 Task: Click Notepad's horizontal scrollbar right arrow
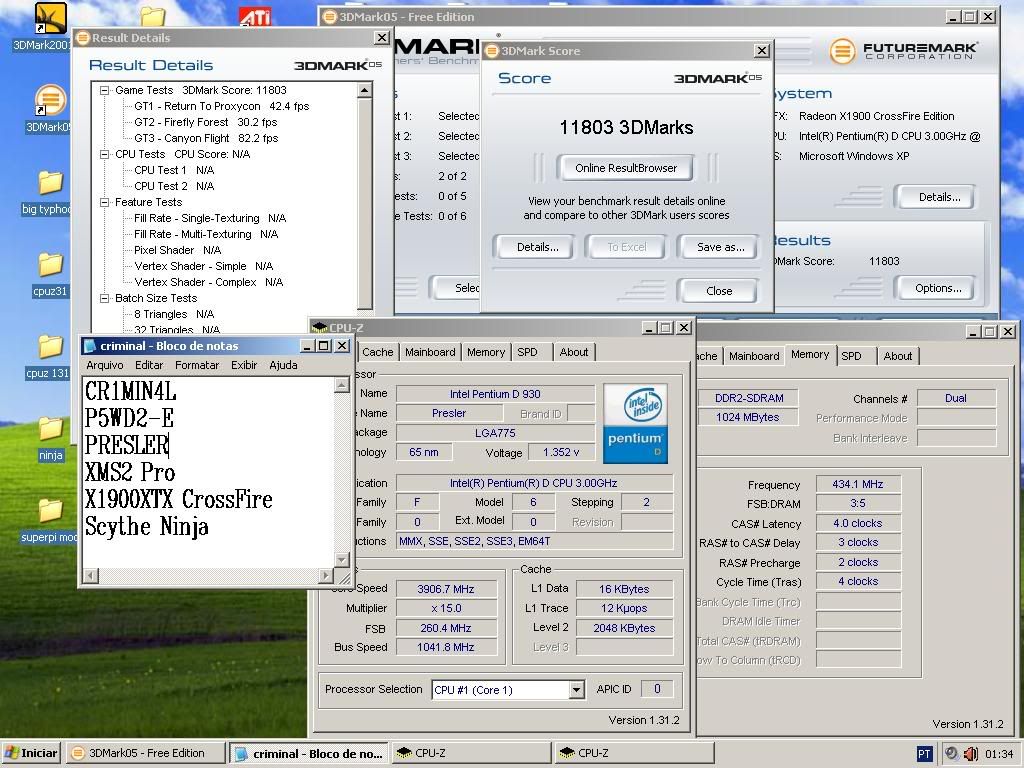(326, 575)
